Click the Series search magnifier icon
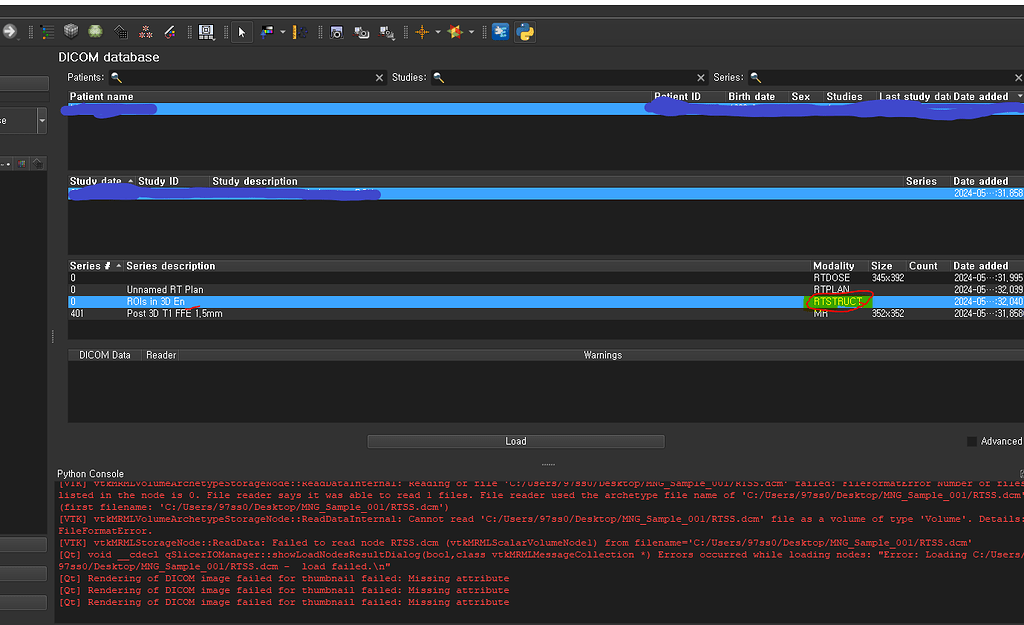The height and width of the screenshot is (625, 1024). [756, 77]
